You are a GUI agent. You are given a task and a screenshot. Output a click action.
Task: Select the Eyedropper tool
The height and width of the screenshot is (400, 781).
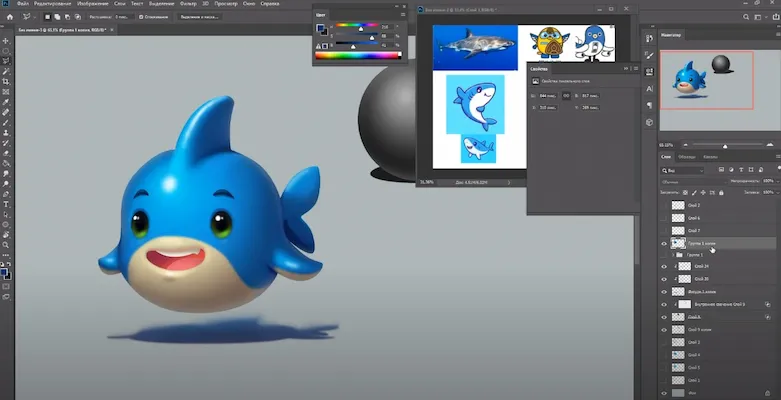point(6,102)
